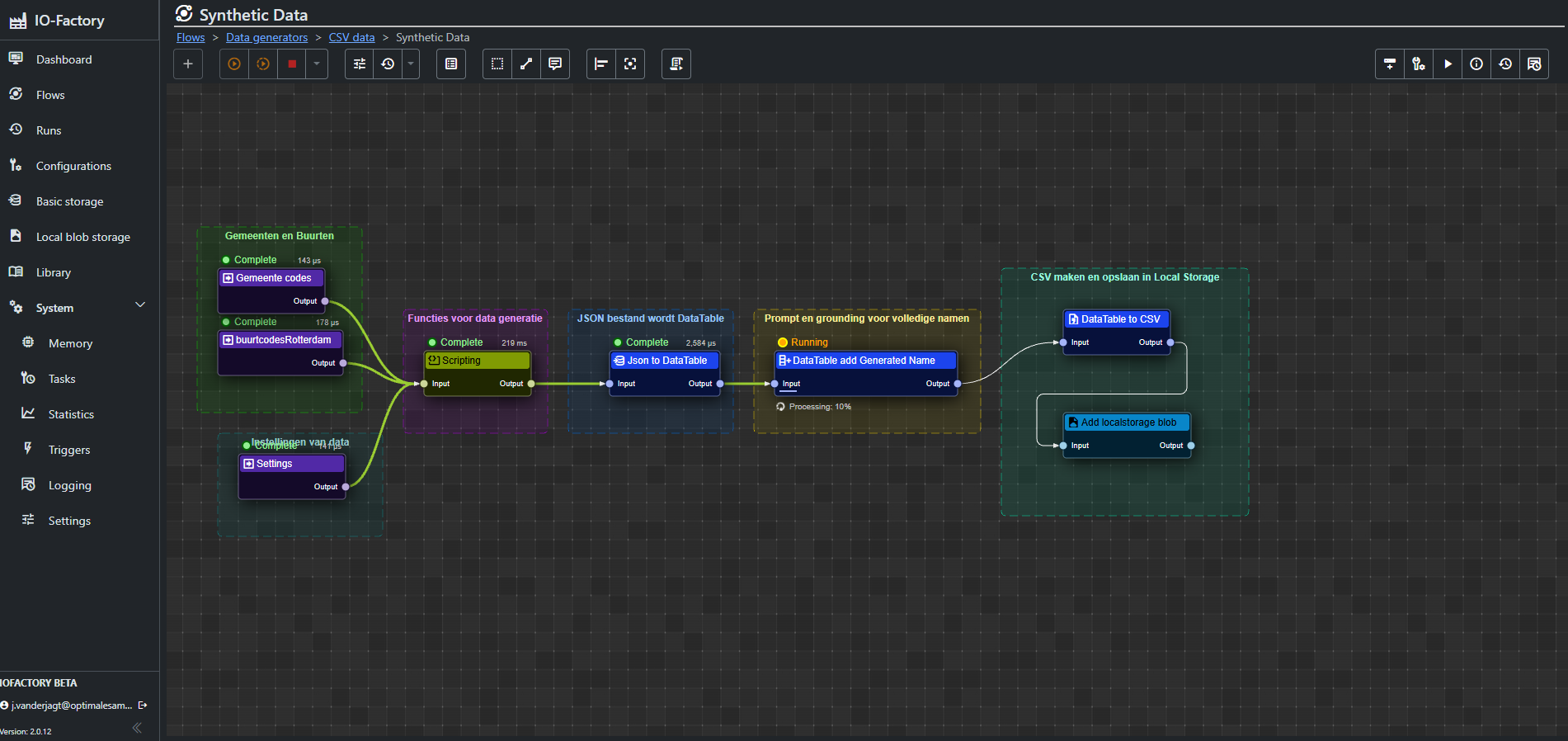Open run history icon in the right toolbar
The image size is (1568, 741).
pyautogui.click(x=1505, y=64)
